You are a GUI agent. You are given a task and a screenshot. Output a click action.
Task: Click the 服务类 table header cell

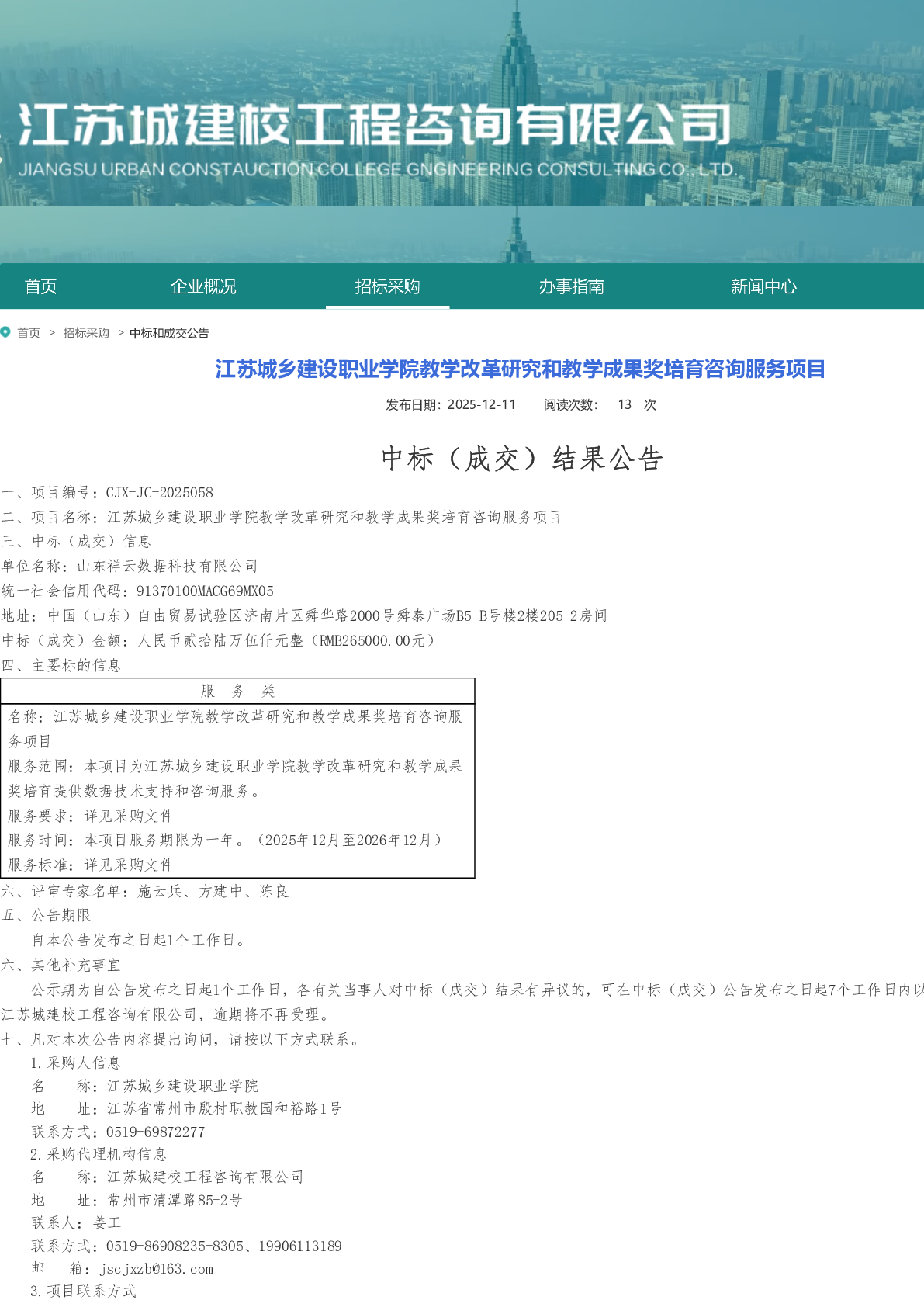pyautogui.click(x=237, y=691)
